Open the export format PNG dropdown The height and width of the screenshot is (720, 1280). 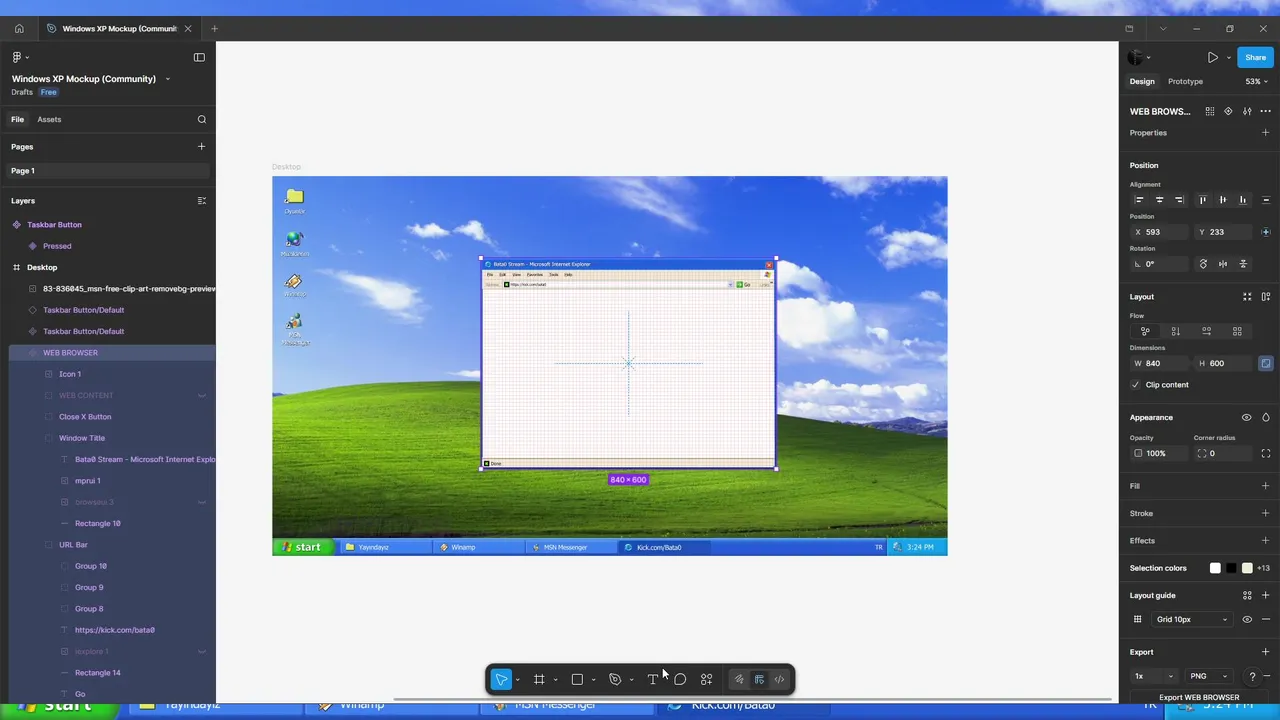click(x=1210, y=676)
